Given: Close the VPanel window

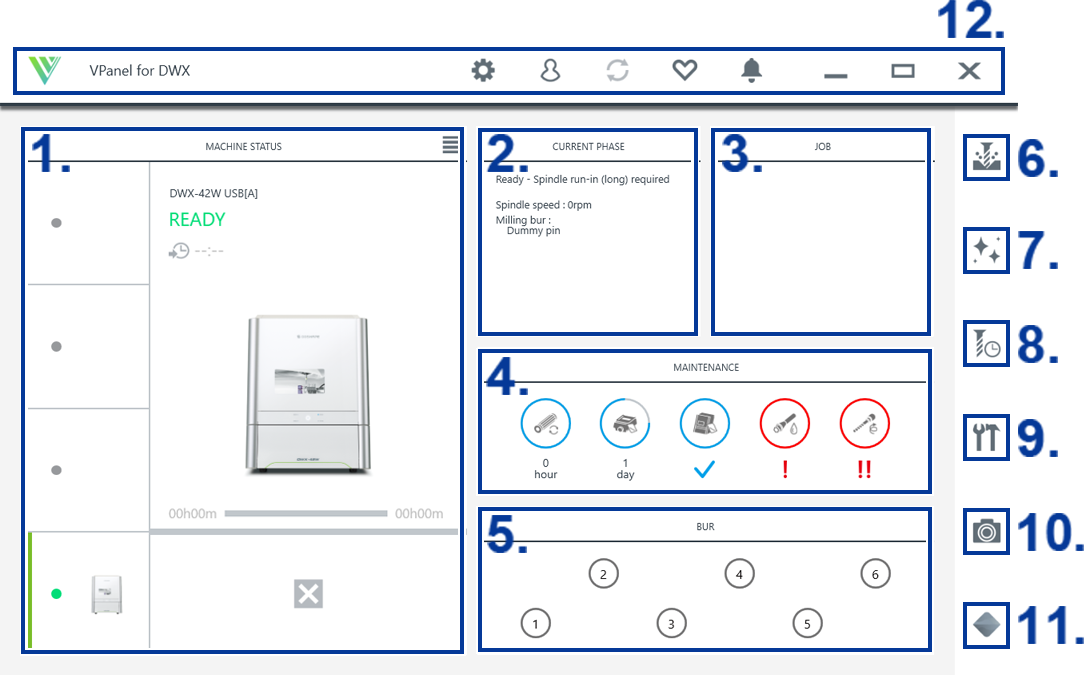Looking at the screenshot, I should 969,71.
